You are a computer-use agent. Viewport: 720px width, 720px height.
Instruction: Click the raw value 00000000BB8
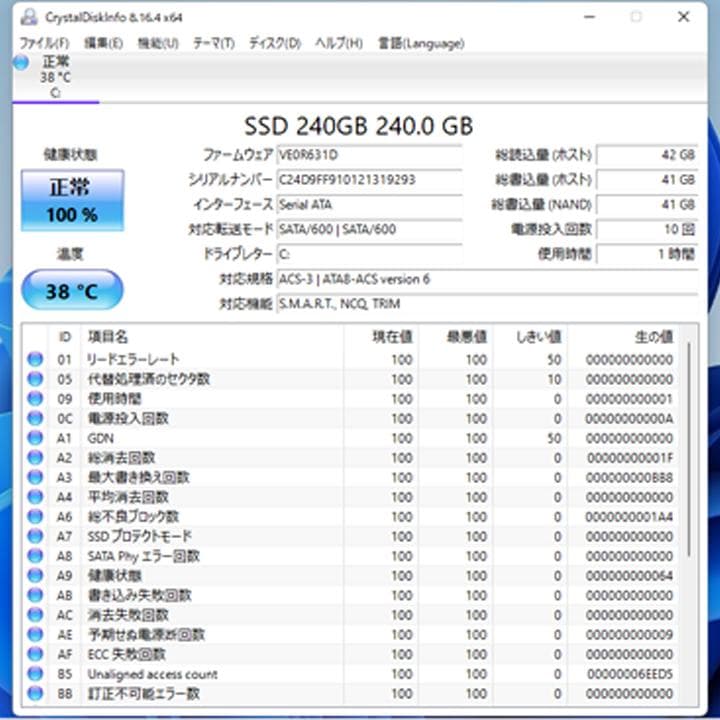click(x=629, y=477)
